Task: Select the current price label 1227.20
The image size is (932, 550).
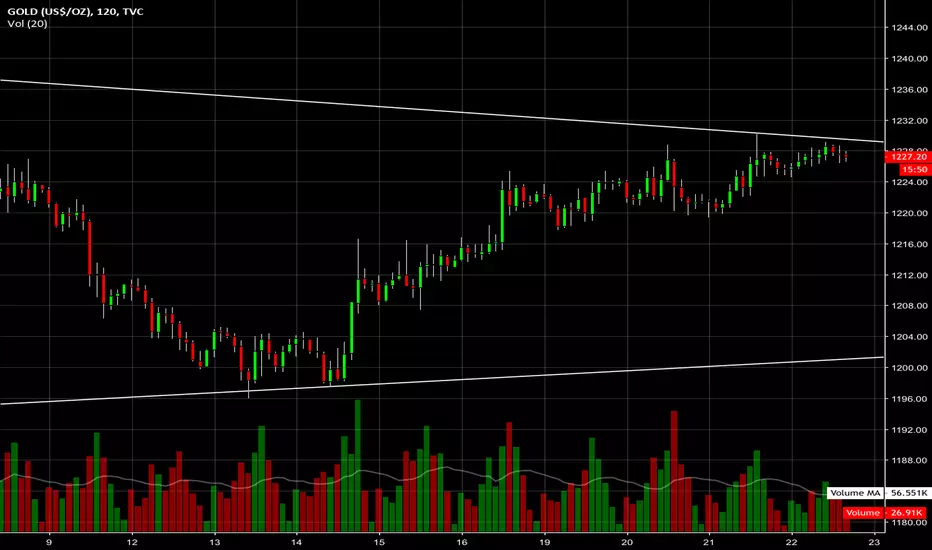Action: pos(908,157)
